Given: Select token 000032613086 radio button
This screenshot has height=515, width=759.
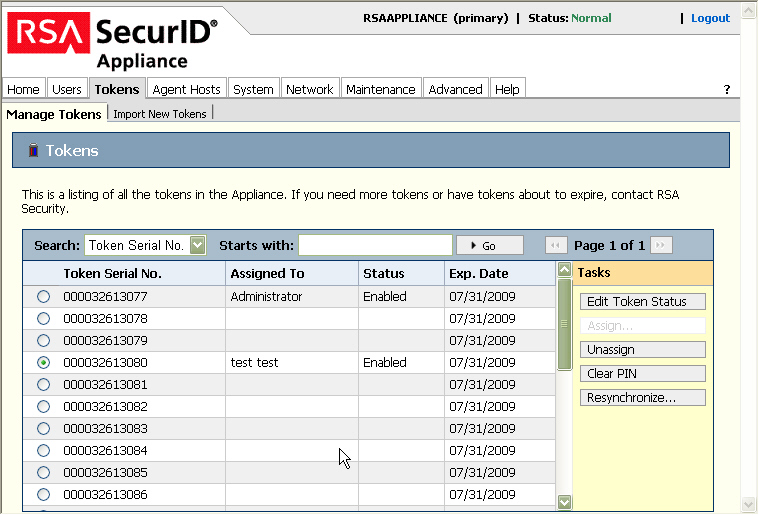Looking at the screenshot, I should (44, 495).
